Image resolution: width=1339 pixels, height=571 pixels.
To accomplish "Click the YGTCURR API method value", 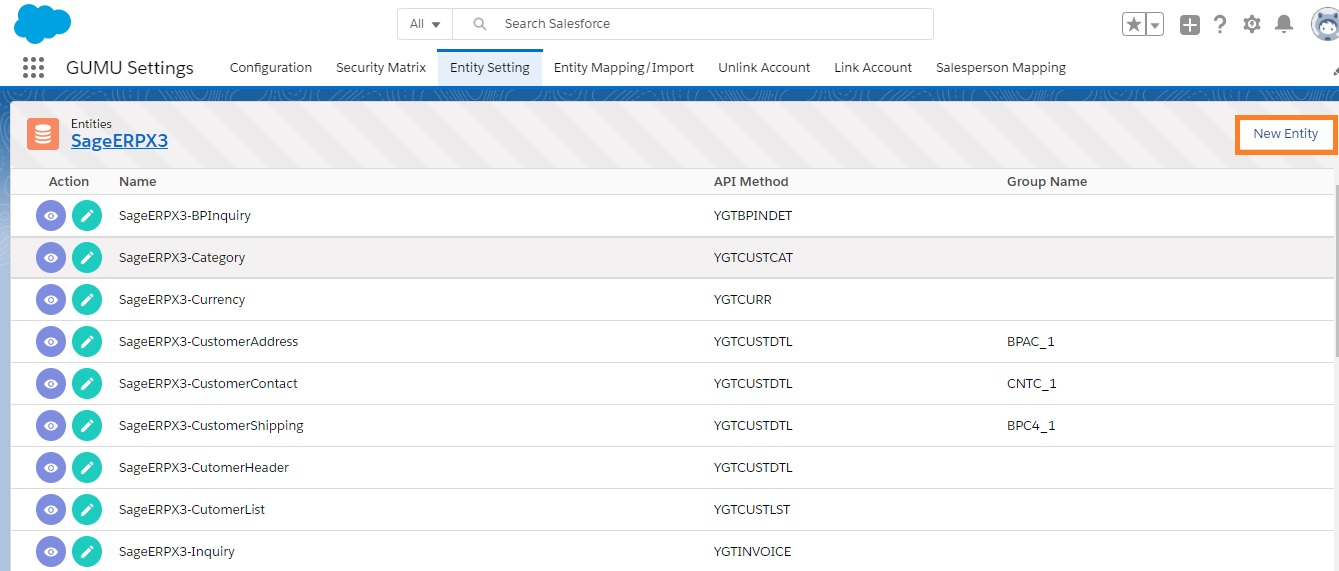I will coord(743,299).
